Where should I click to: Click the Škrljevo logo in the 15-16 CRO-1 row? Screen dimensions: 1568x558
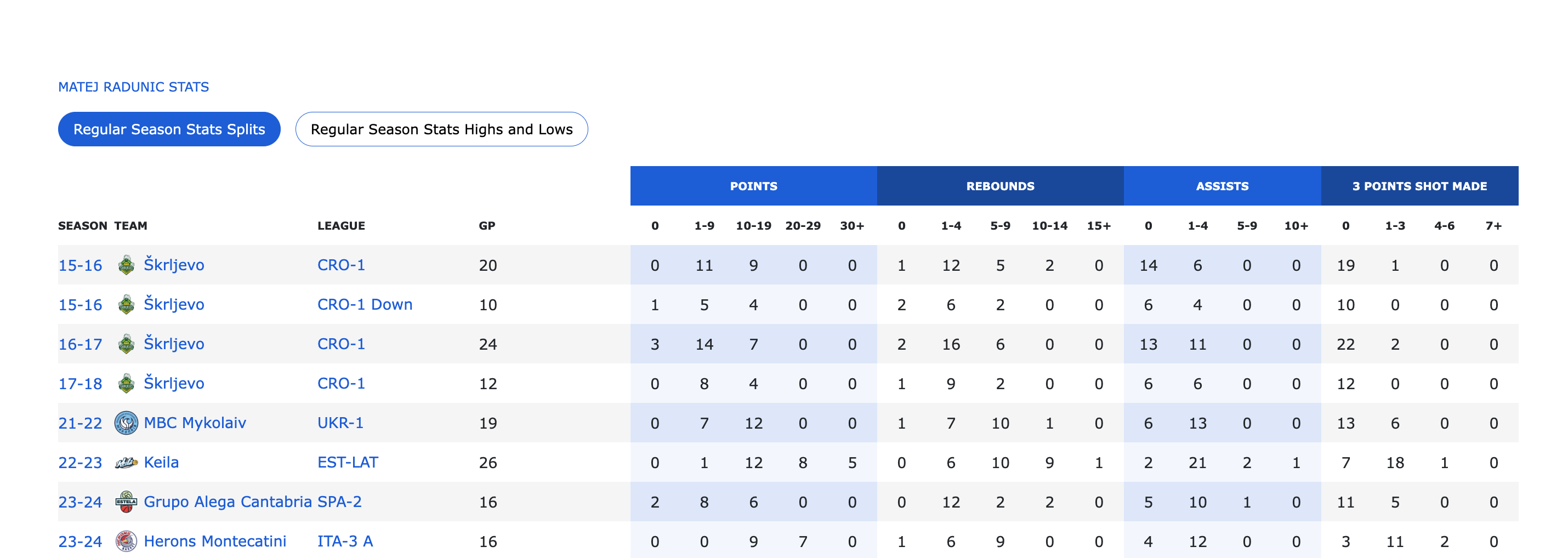click(126, 265)
